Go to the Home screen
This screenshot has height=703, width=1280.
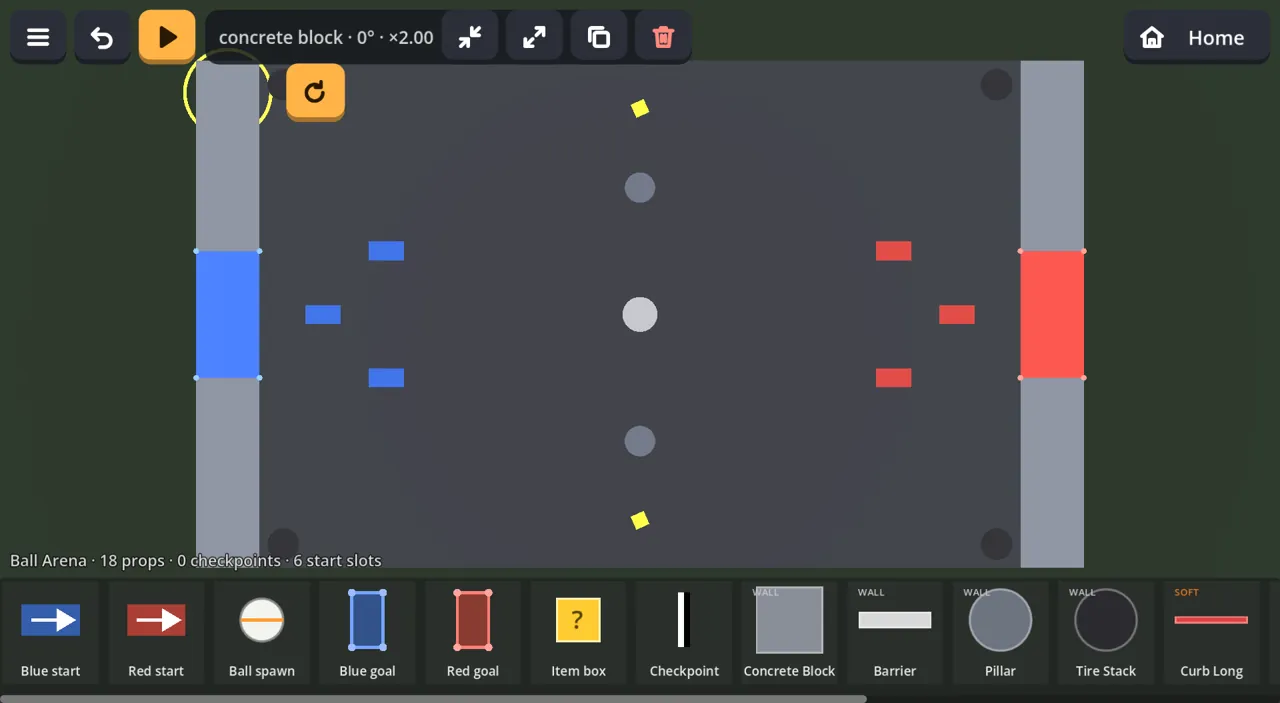1197,37
